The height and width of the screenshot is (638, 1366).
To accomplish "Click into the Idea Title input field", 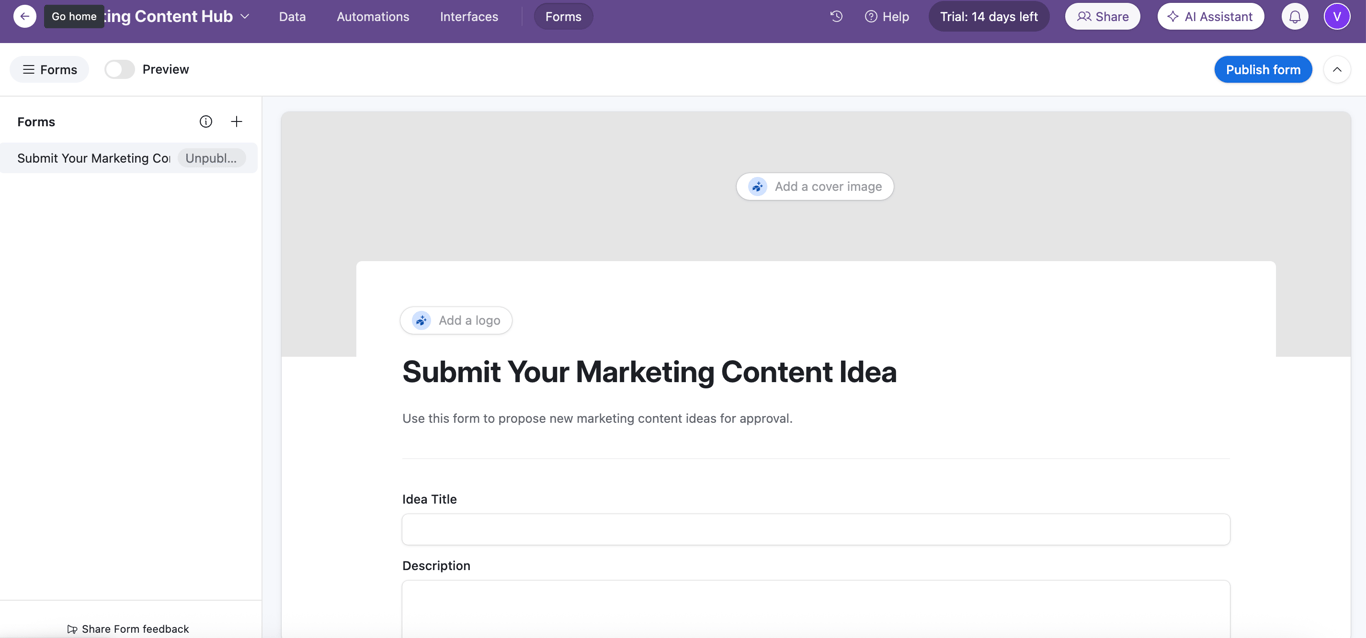I will click(x=816, y=530).
